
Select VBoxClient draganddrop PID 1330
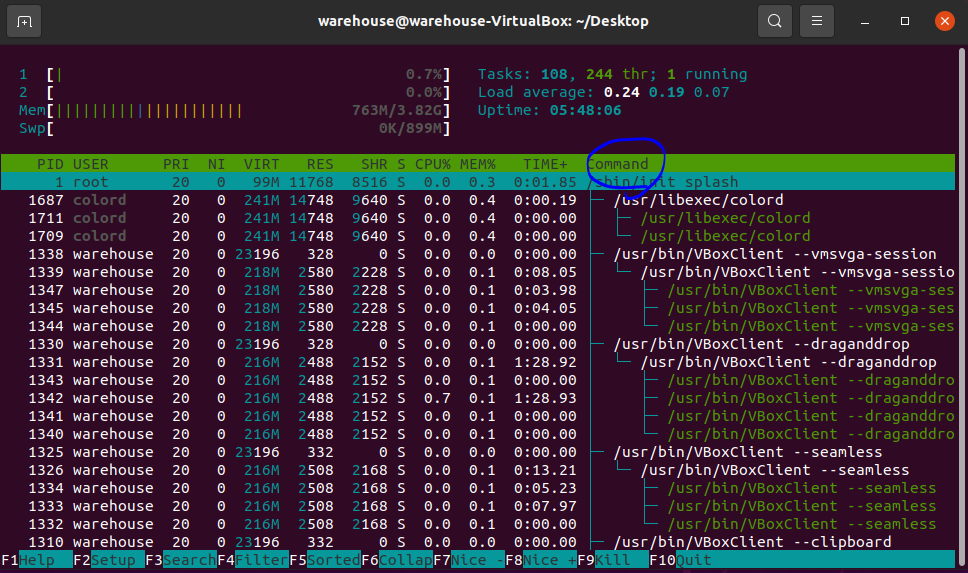(x=478, y=344)
